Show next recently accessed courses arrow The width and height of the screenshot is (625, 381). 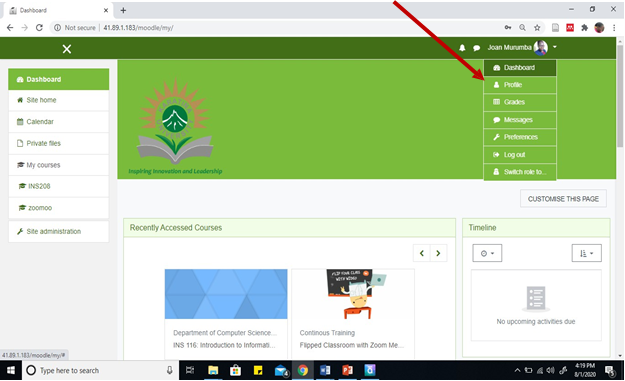(x=438, y=253)
